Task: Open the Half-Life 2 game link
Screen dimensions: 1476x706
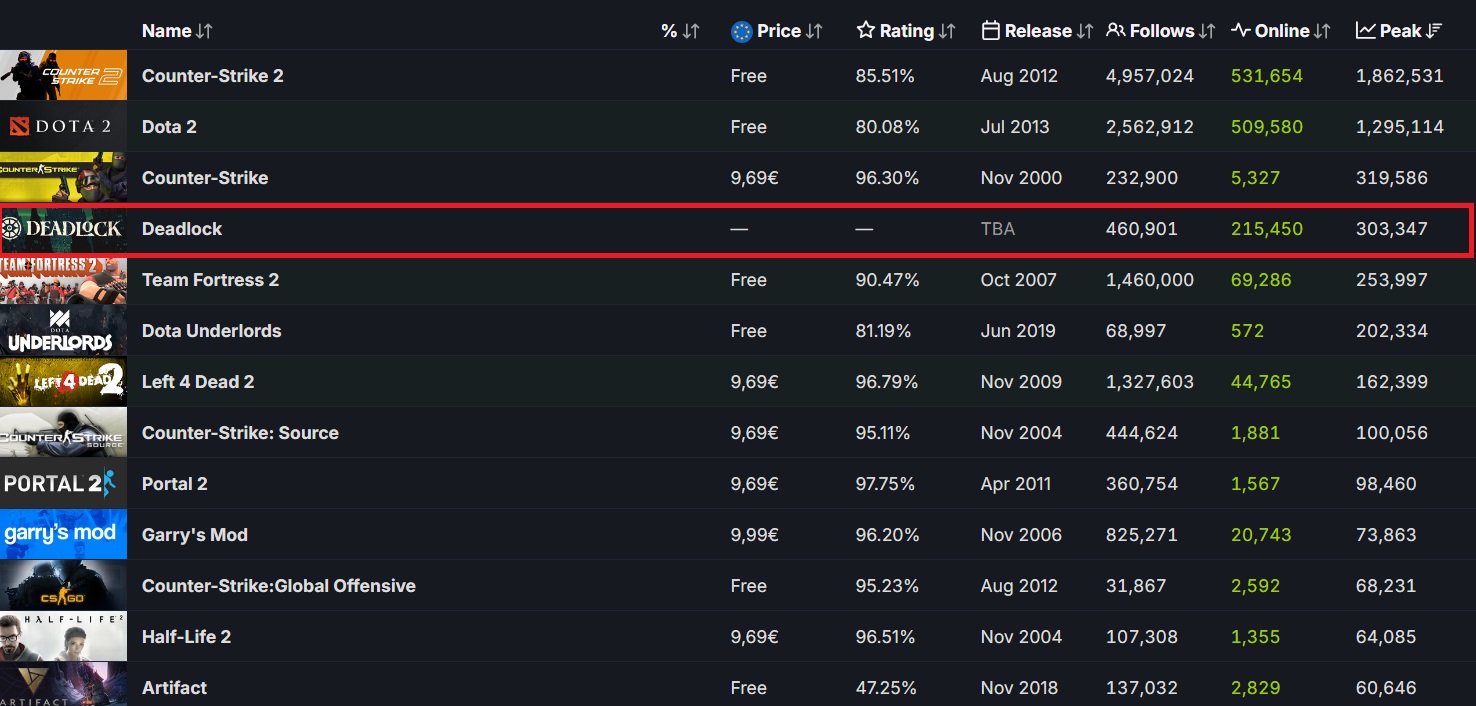Action: point(186,637)
